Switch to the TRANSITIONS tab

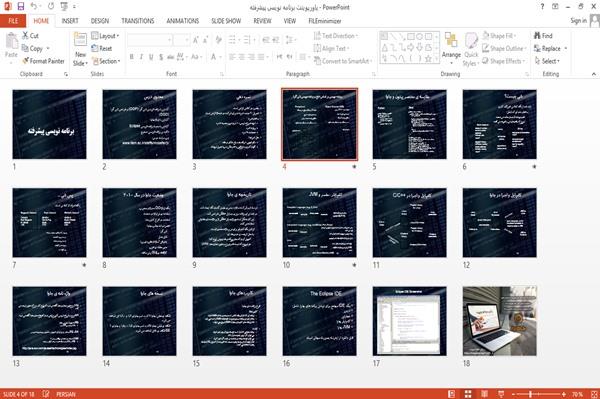(x=138, y=21)
